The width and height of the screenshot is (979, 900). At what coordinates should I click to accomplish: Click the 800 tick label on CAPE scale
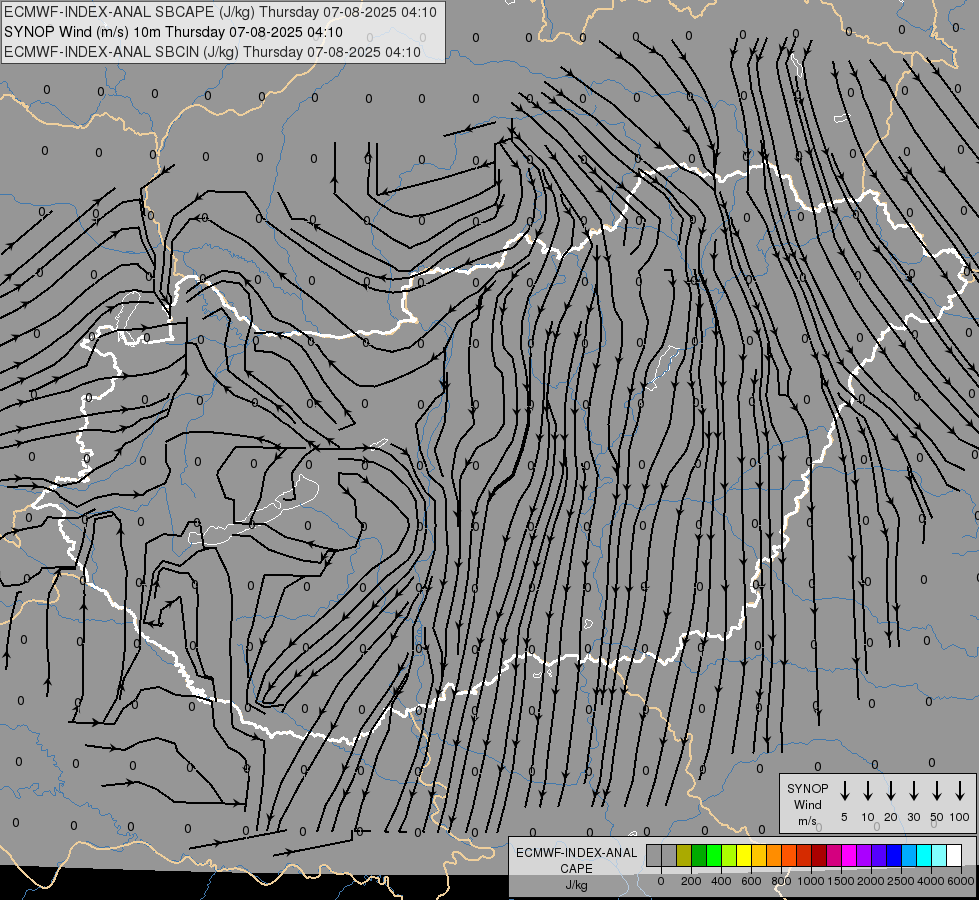coord(781,881)
